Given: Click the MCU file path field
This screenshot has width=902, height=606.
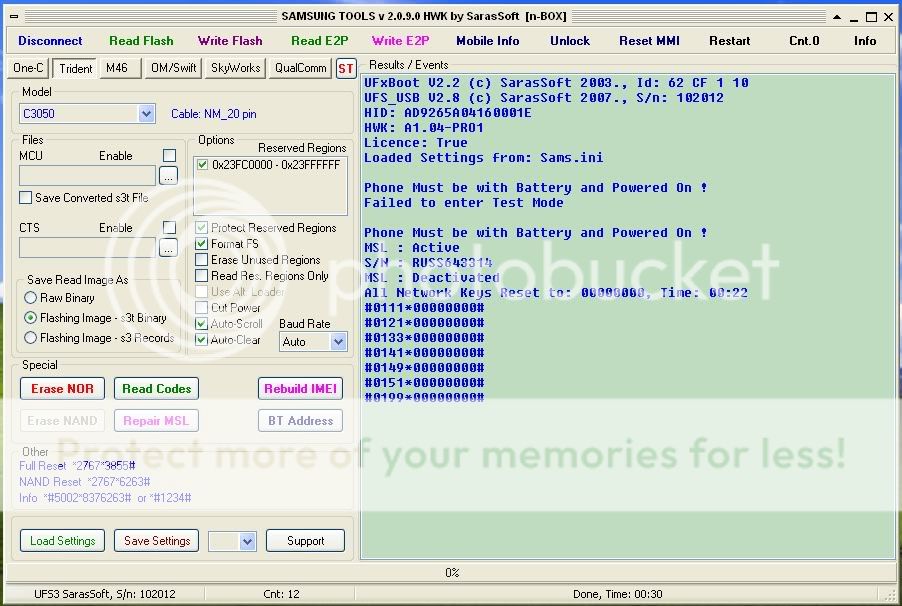Looking at the screenshot, I should coord(87,176).
